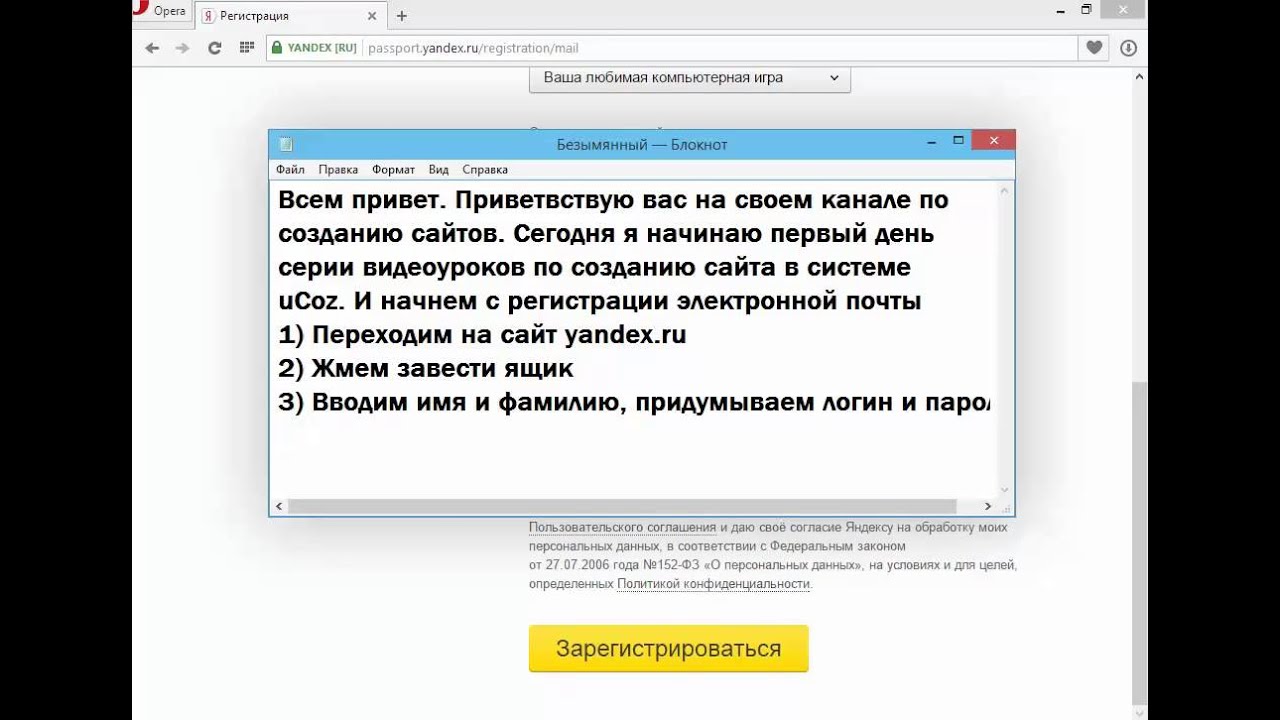Click the text 'Всем привет' in Notepad

click(x=358, y=200)
